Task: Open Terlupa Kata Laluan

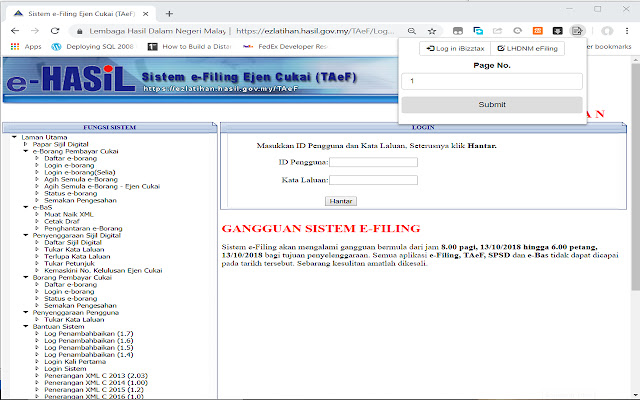Action: (77, 257)
